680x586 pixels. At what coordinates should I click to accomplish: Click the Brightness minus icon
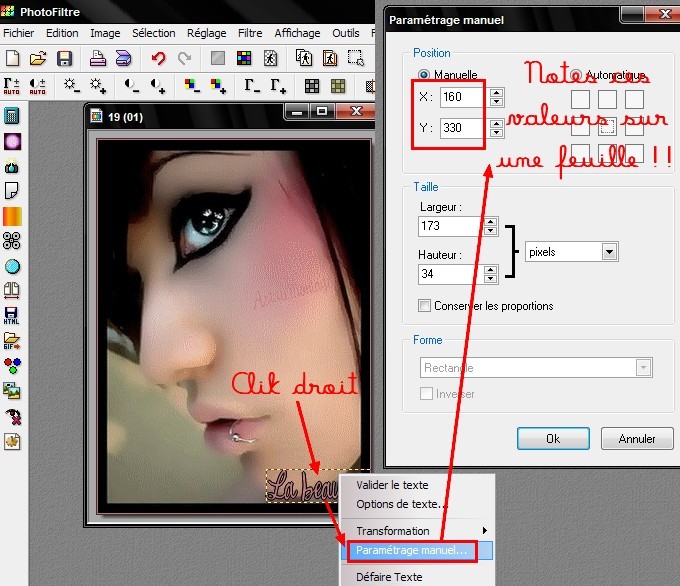tap(72, 85)
